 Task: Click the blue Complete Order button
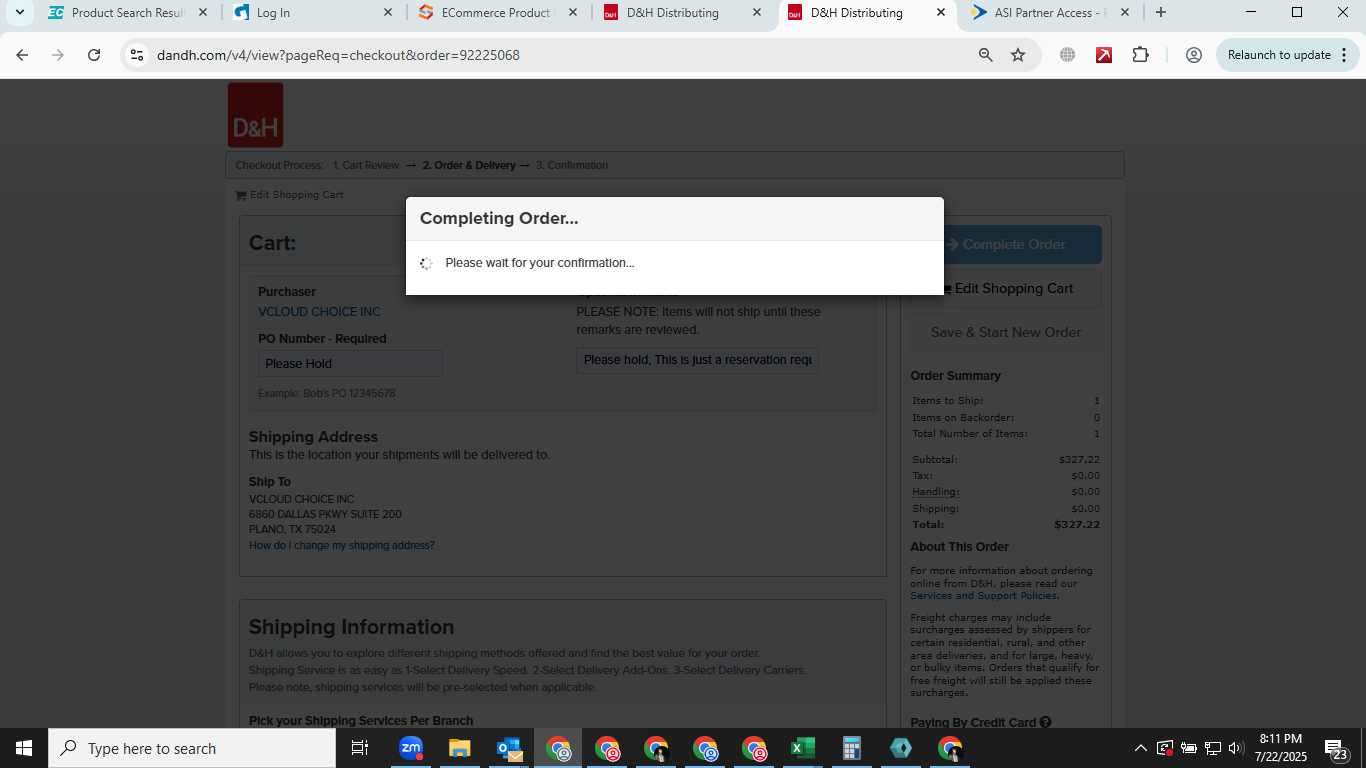point(1005,244)
